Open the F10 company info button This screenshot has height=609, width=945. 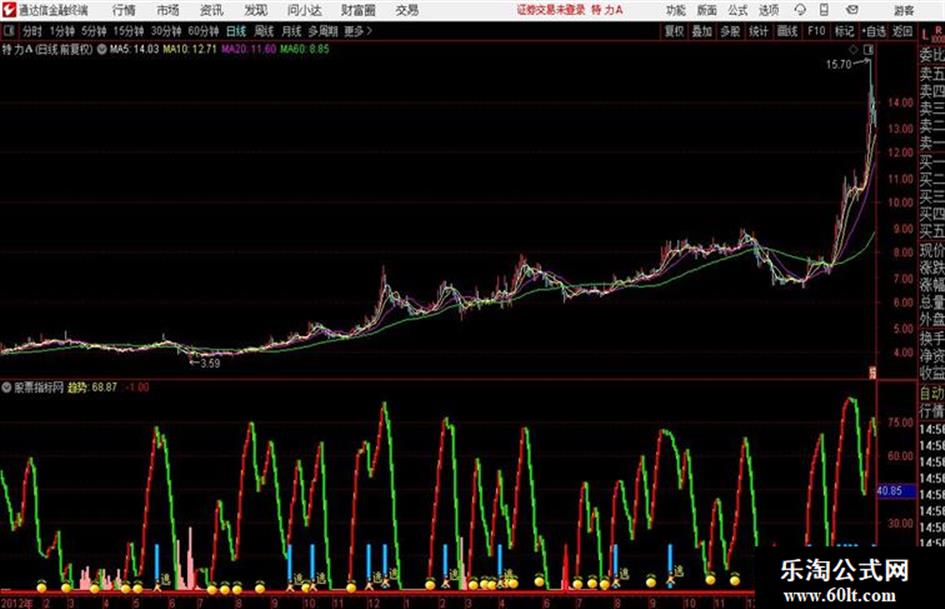click(816, 31)
